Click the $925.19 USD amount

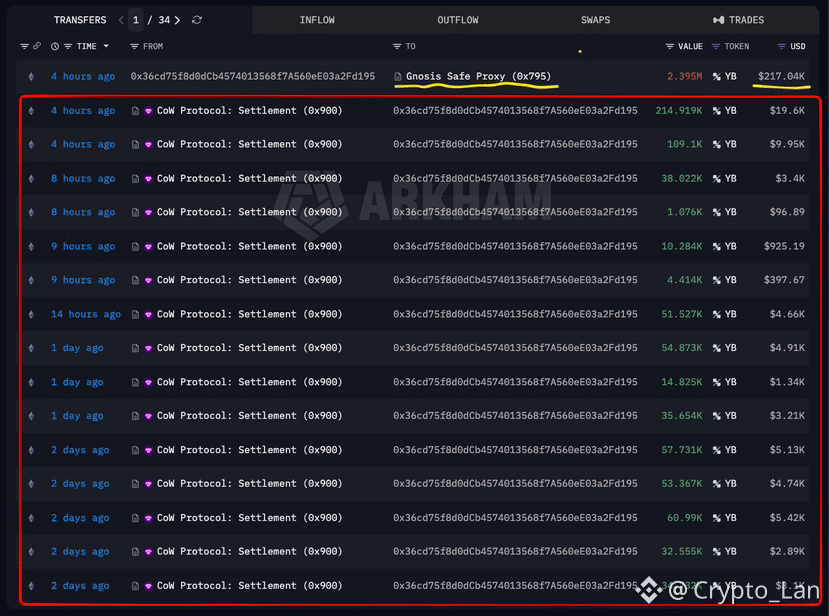click(x=784, y=246)
